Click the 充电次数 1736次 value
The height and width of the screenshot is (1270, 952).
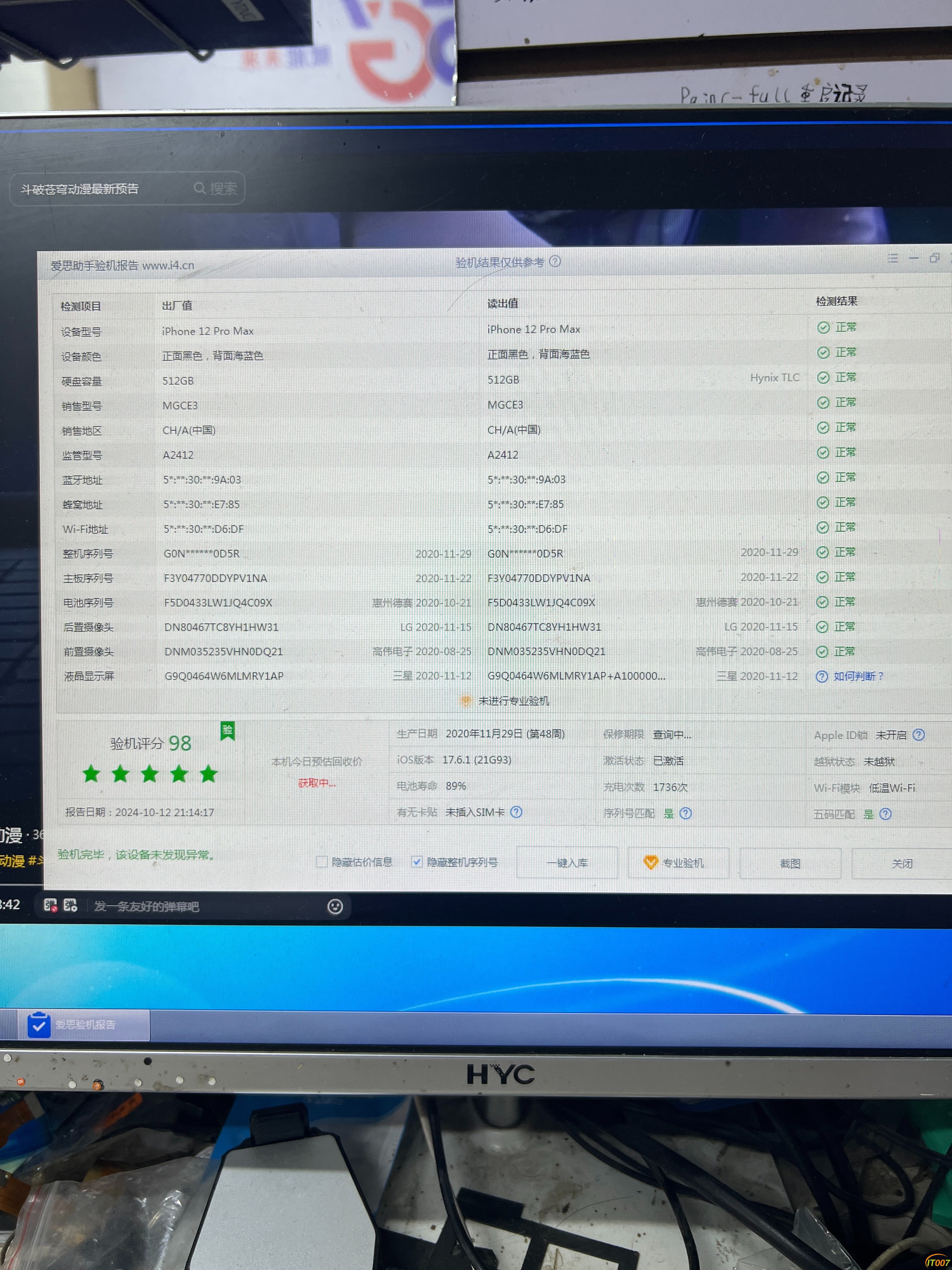coord(670,787)
